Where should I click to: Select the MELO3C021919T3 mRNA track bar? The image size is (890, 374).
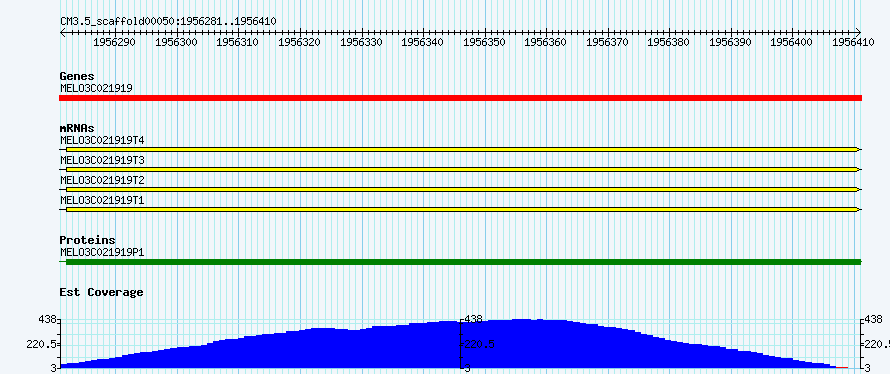[x=460, y=169]
